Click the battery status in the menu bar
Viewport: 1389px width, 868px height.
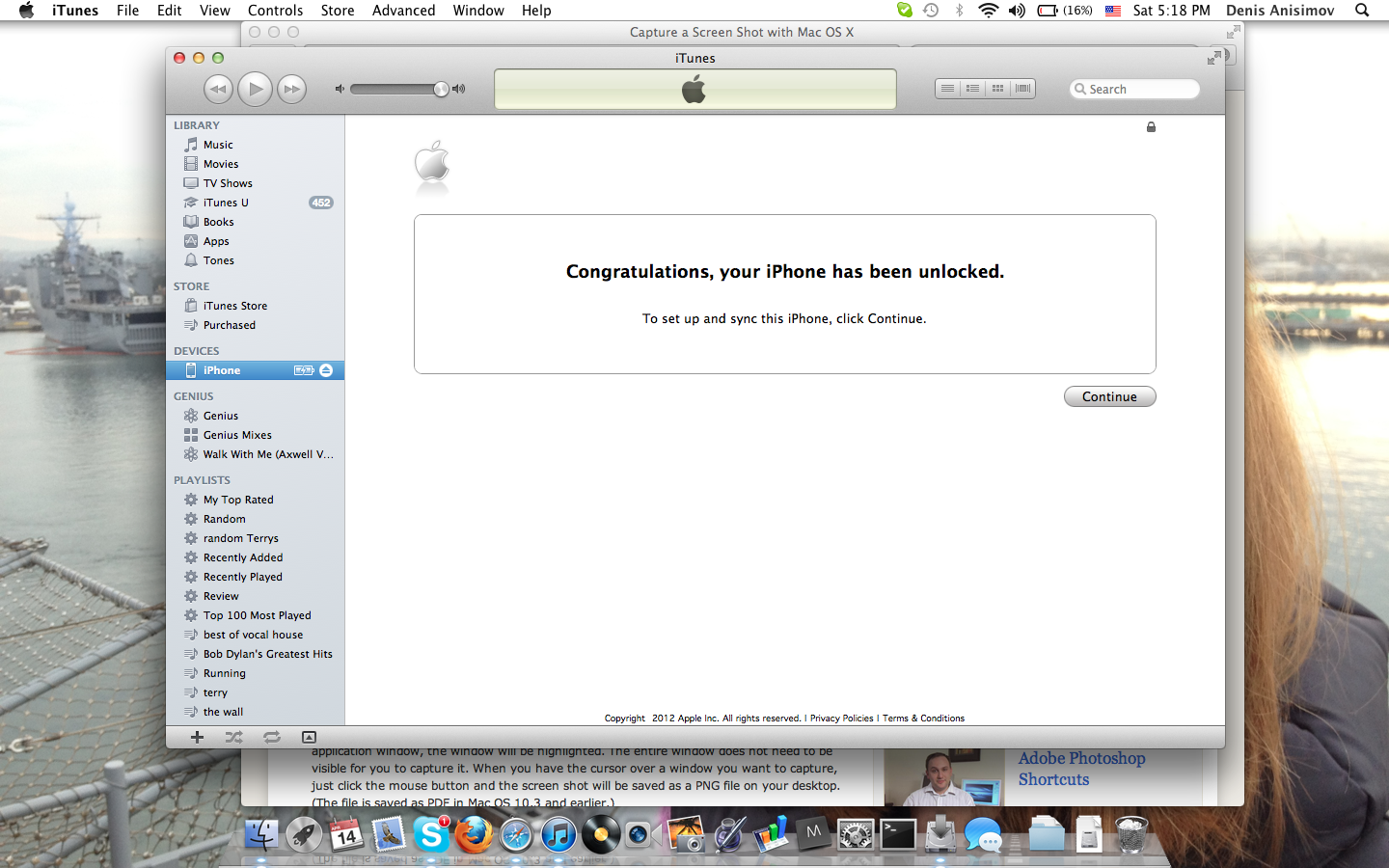1065,11
